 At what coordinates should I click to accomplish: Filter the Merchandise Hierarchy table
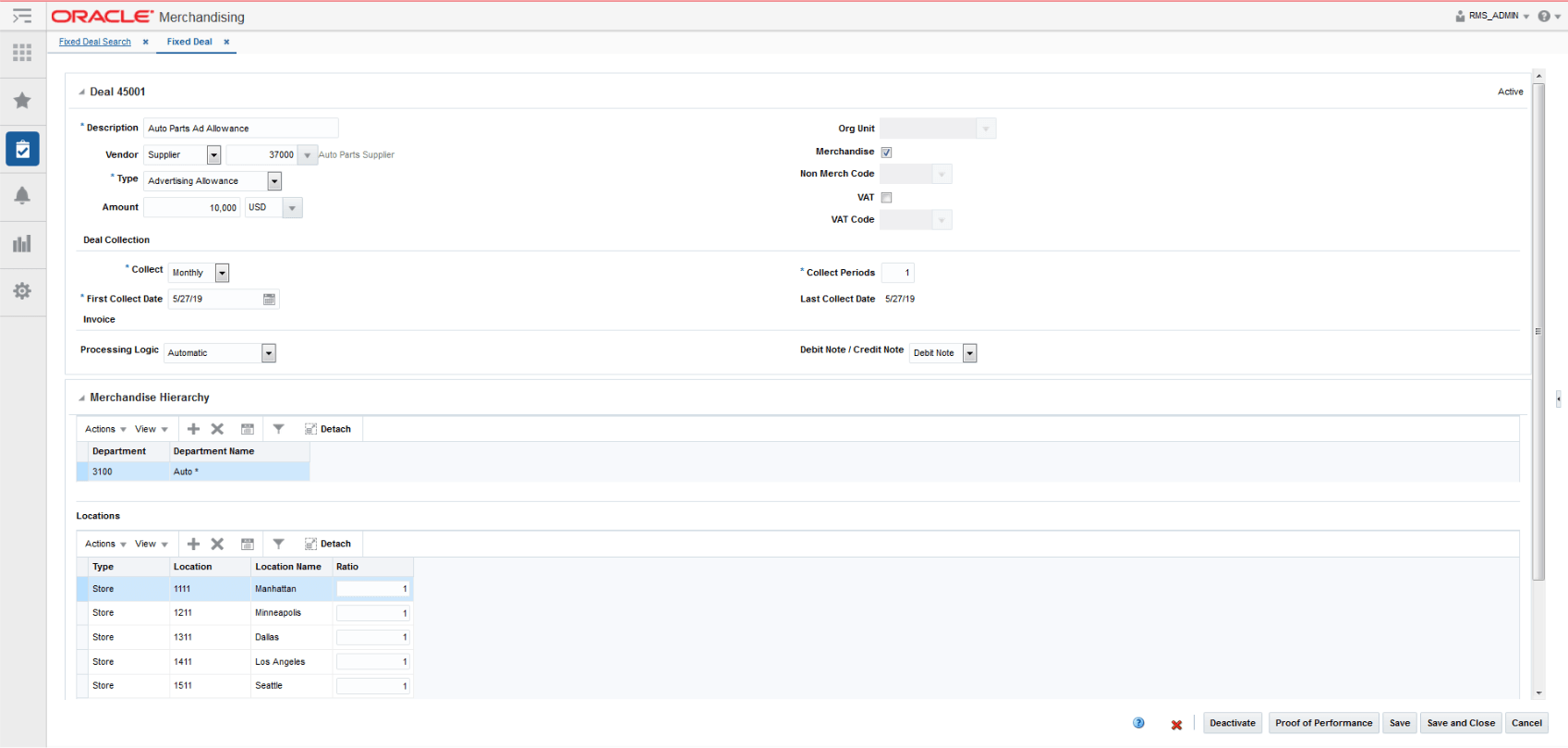278,429
